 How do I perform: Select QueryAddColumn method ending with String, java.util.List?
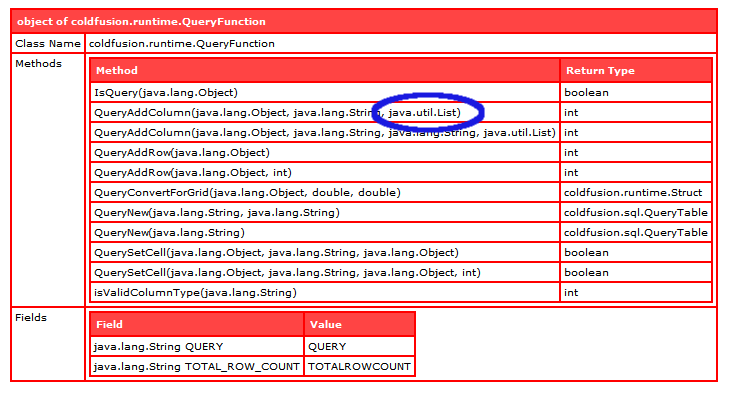point(325,113)
